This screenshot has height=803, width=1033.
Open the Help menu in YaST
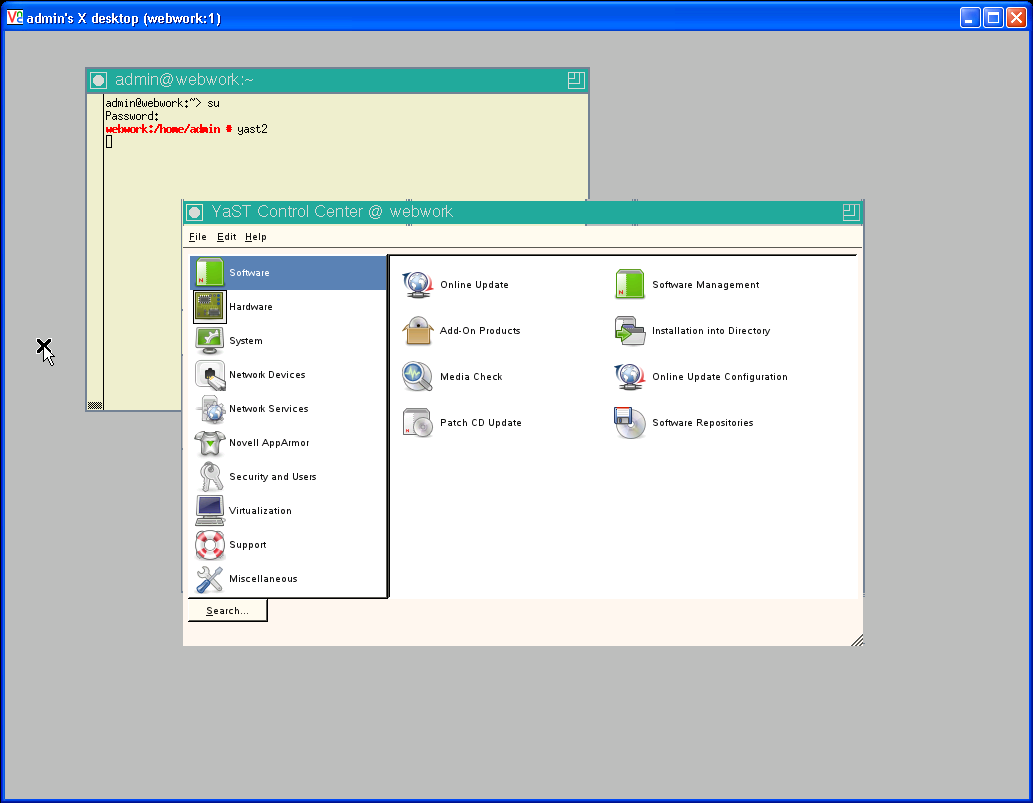(256, 237)
